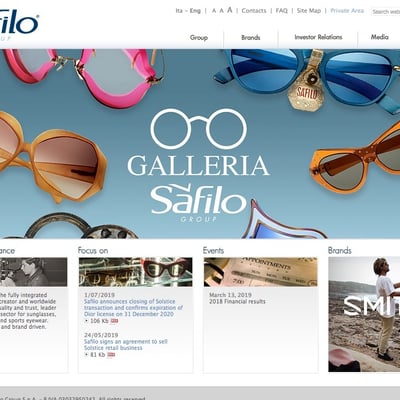Select the smallest font size A
The width and height of the screenshot is (400, 400).
coord(214,11)
